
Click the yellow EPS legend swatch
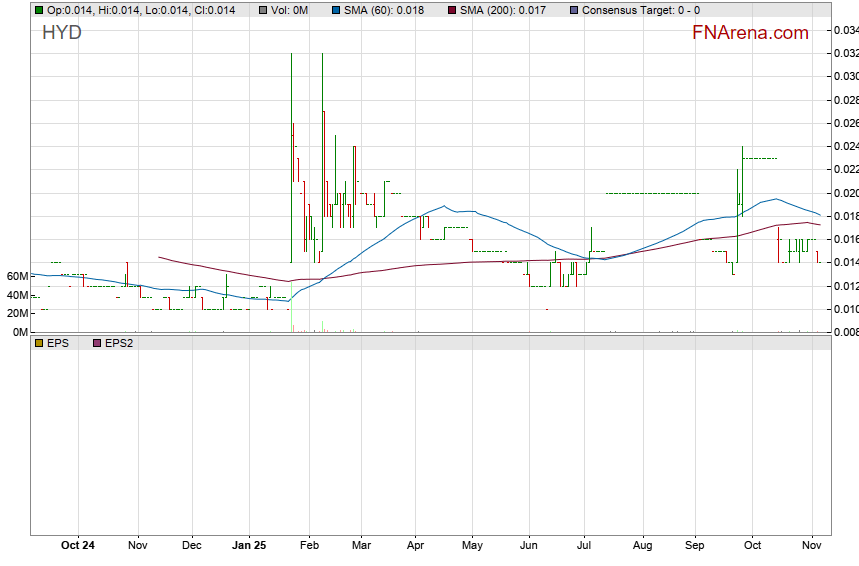coord(38,343)
